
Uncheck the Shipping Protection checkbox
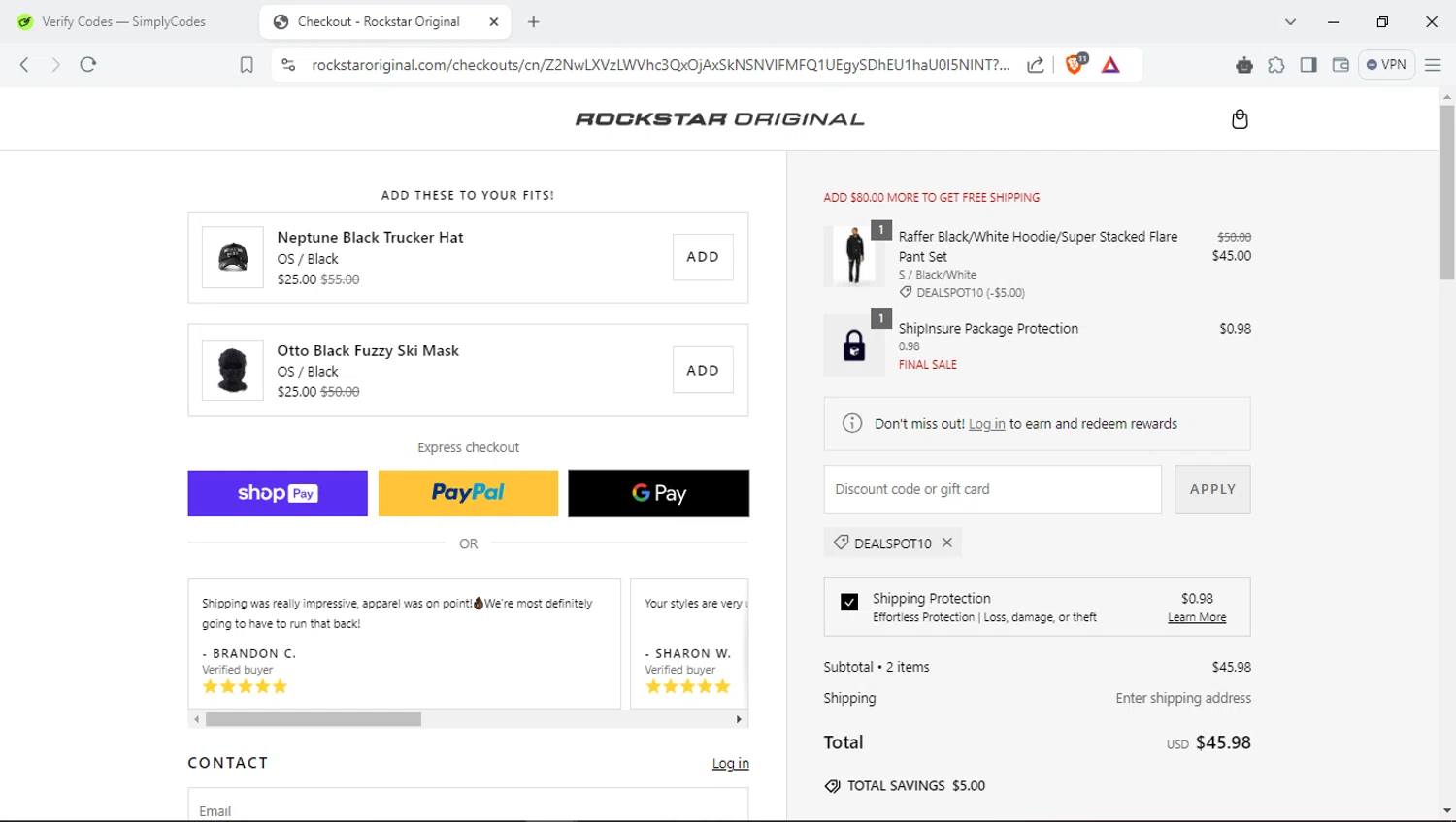[849, 602]
